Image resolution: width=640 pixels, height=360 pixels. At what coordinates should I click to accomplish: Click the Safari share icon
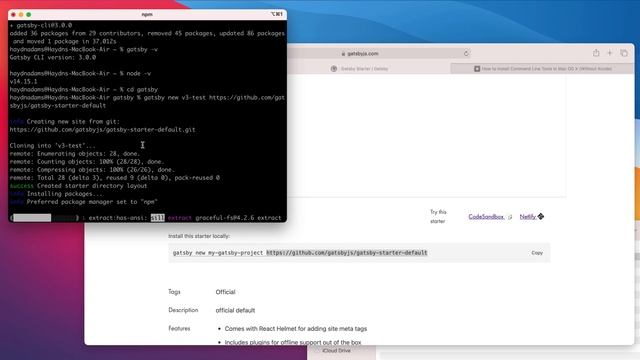coord(596,53)
